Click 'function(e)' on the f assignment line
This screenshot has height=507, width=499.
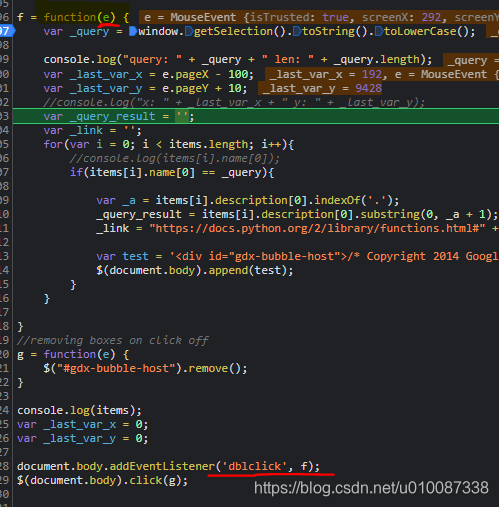pyautogui.click(x=79, y=17)
